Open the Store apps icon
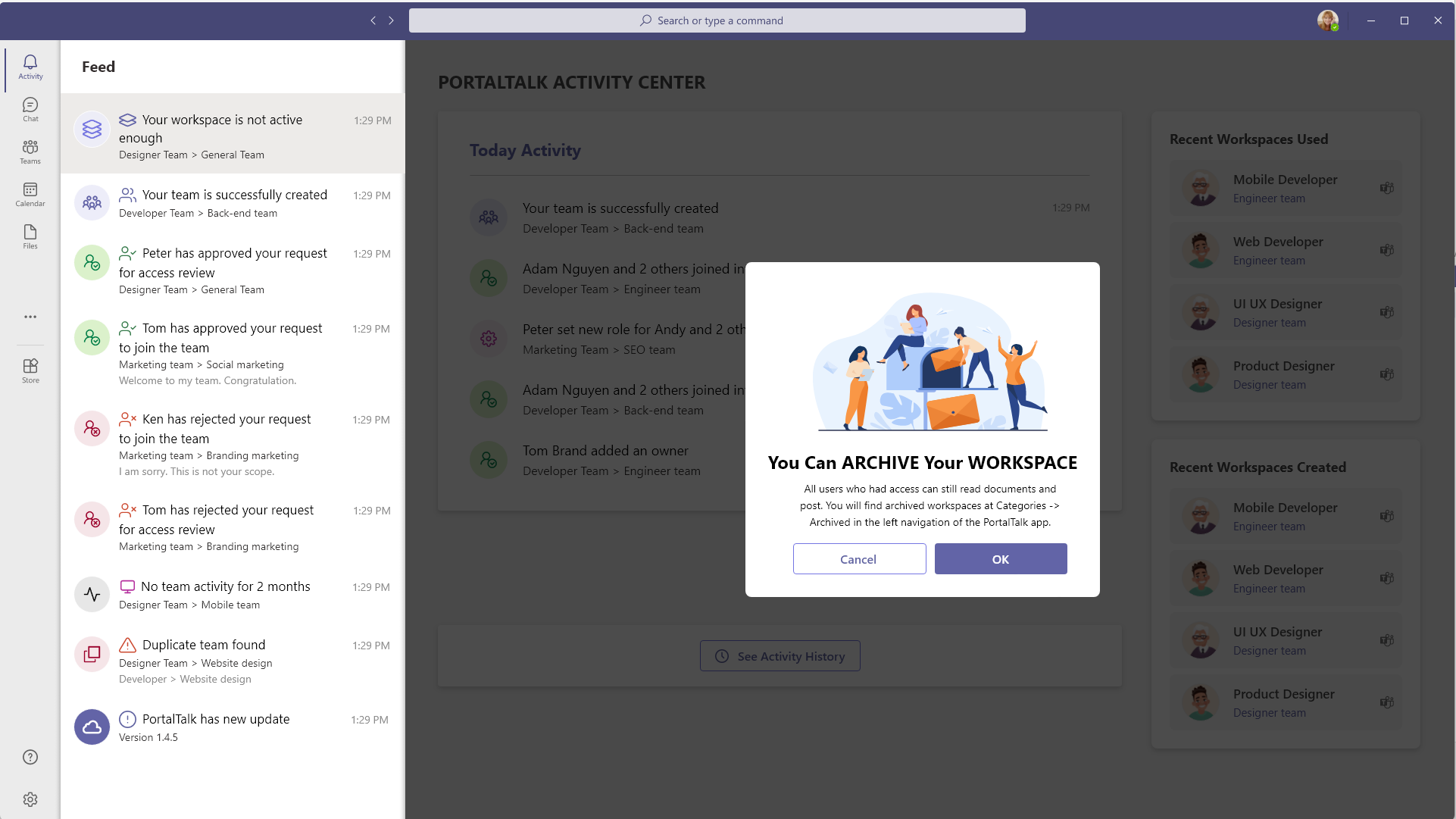 [x=30, y=370]
